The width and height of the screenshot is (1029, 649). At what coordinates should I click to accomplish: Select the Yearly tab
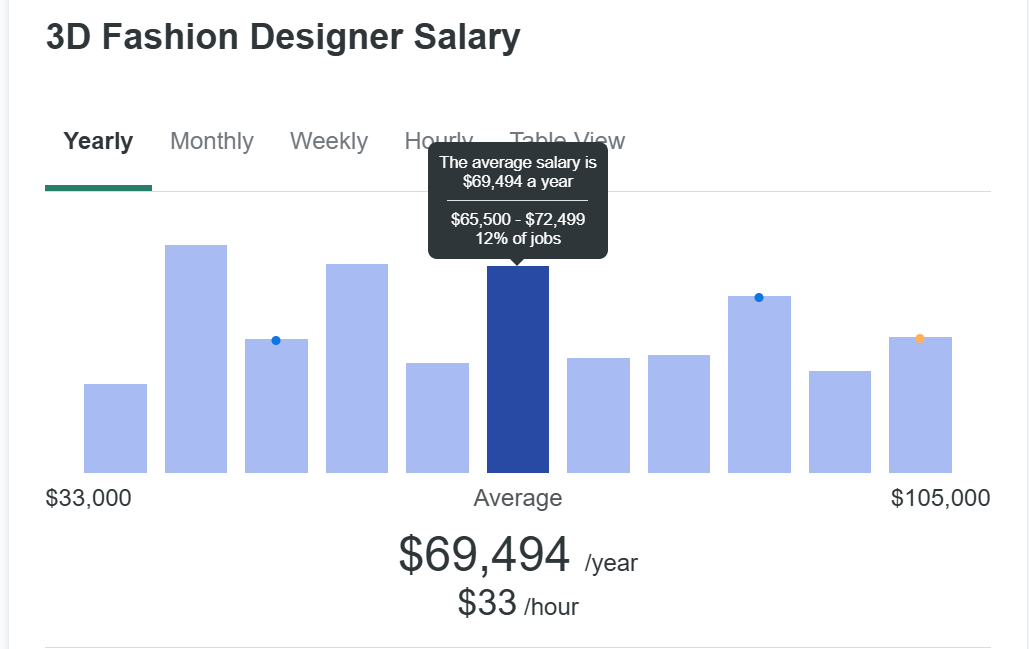pos(97,141)
